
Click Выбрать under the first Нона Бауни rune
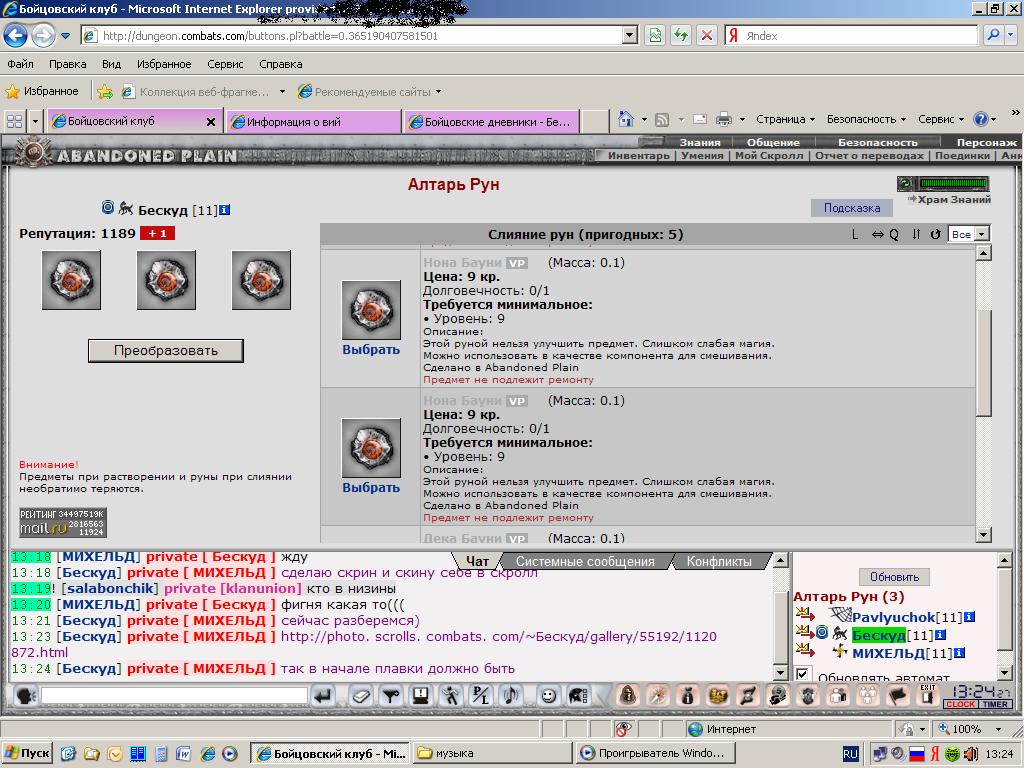coord(371,349)
